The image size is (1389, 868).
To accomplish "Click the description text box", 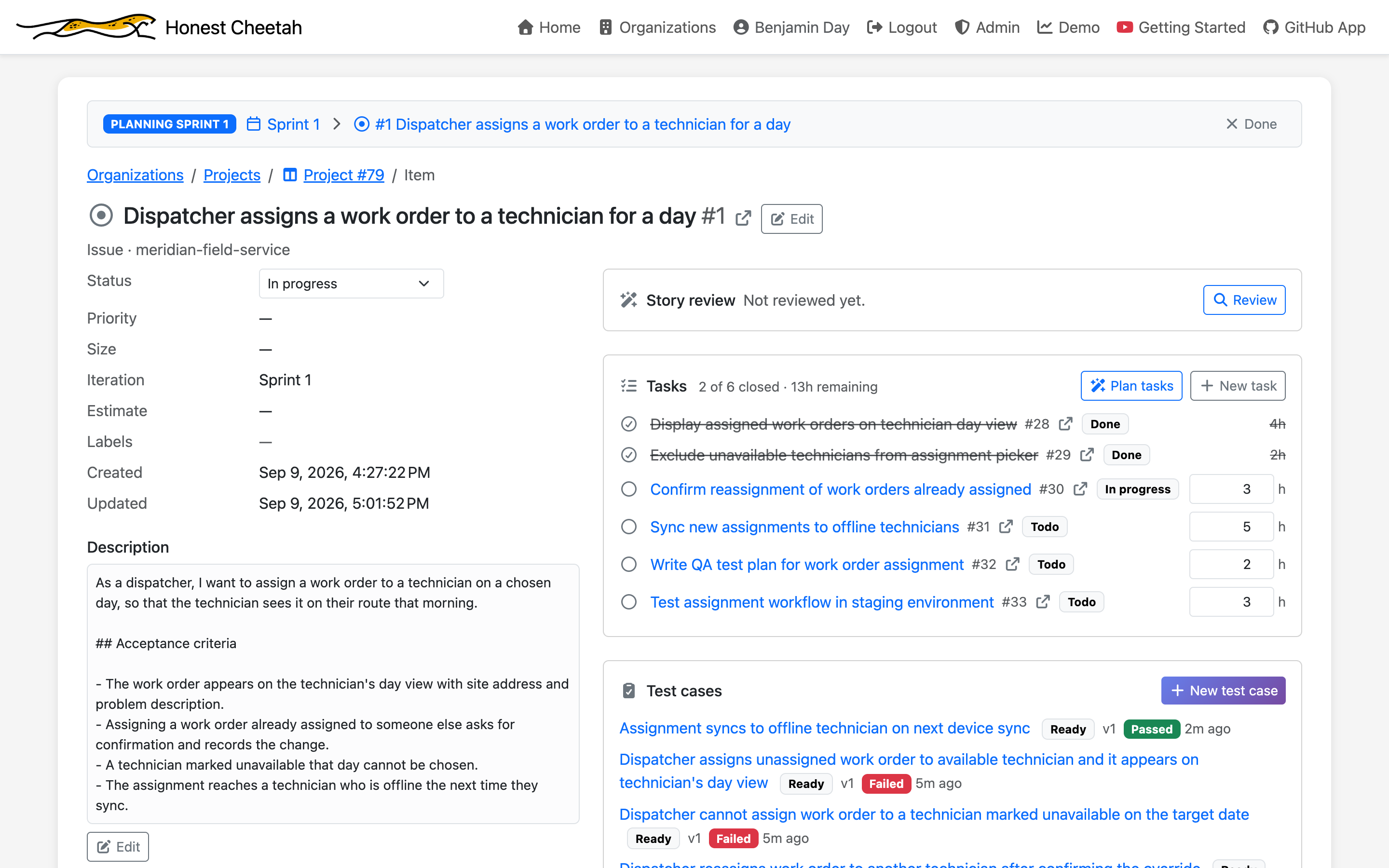I will (x=333, y=693).
